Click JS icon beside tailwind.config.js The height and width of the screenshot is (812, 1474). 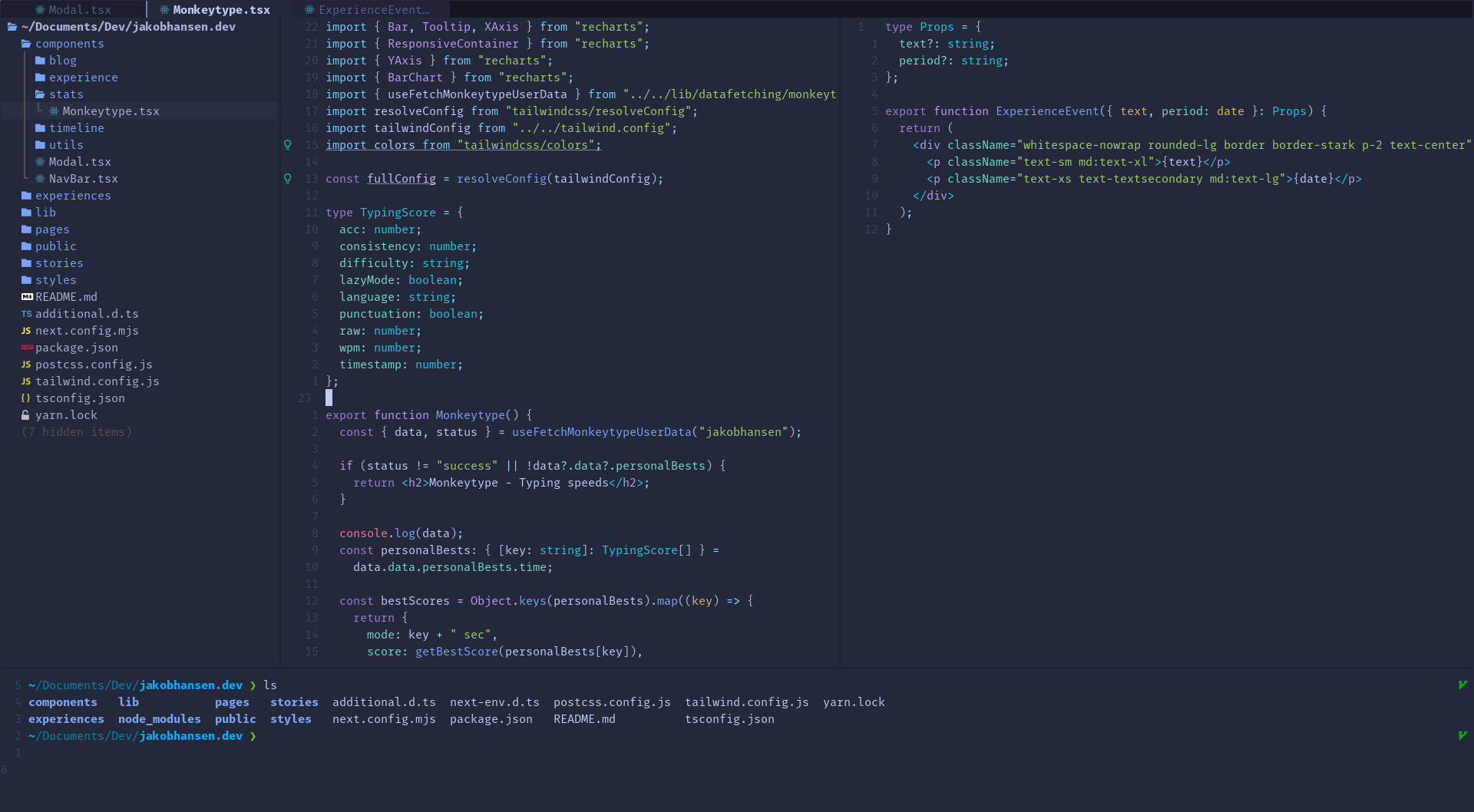point(26,381)
